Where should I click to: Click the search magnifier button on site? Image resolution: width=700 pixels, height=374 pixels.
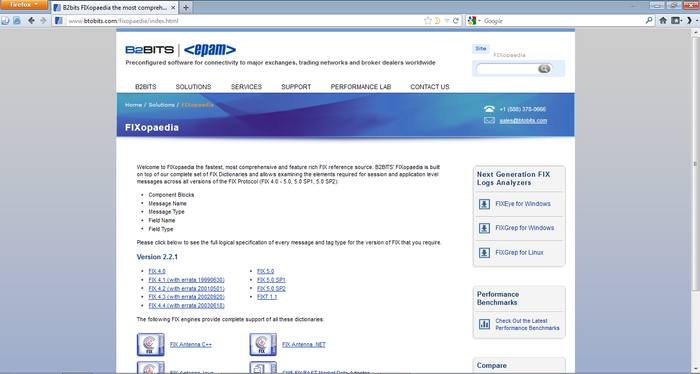point(544,68)
